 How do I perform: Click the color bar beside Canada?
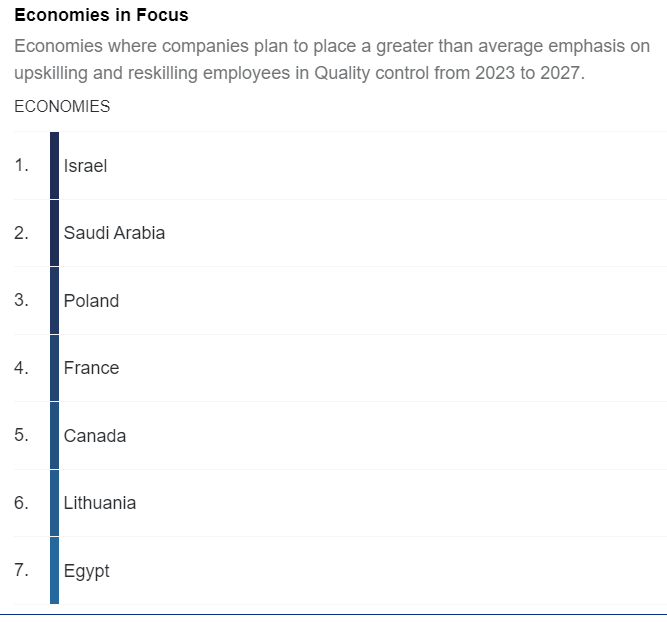pyautogui.click(x=55, y=436)
